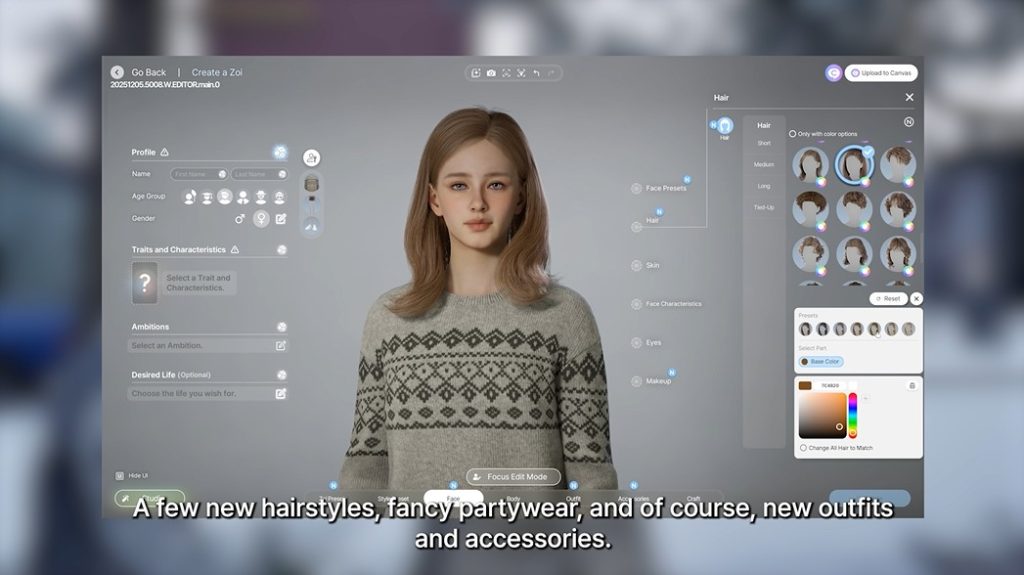The width and height of the screenshot is (1024, 575).
Task: Click the Upload to Canvas button
Action: (881, 73)
